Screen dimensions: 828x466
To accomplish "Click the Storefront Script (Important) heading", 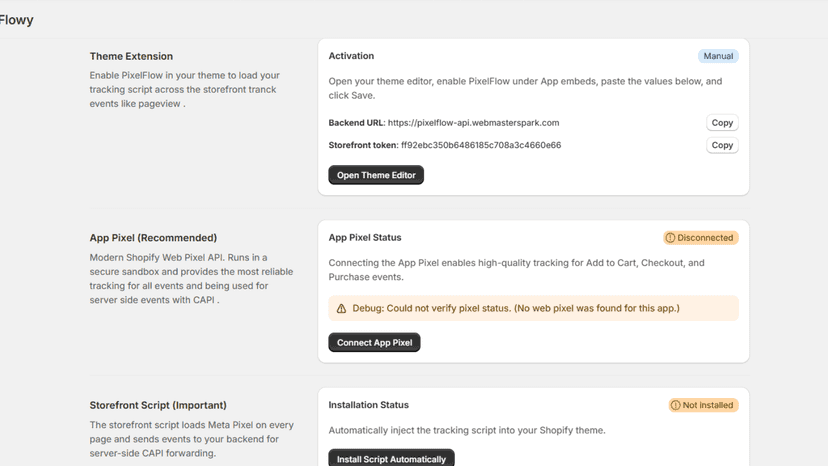I will pyautogui.click(x=158, y=405).
